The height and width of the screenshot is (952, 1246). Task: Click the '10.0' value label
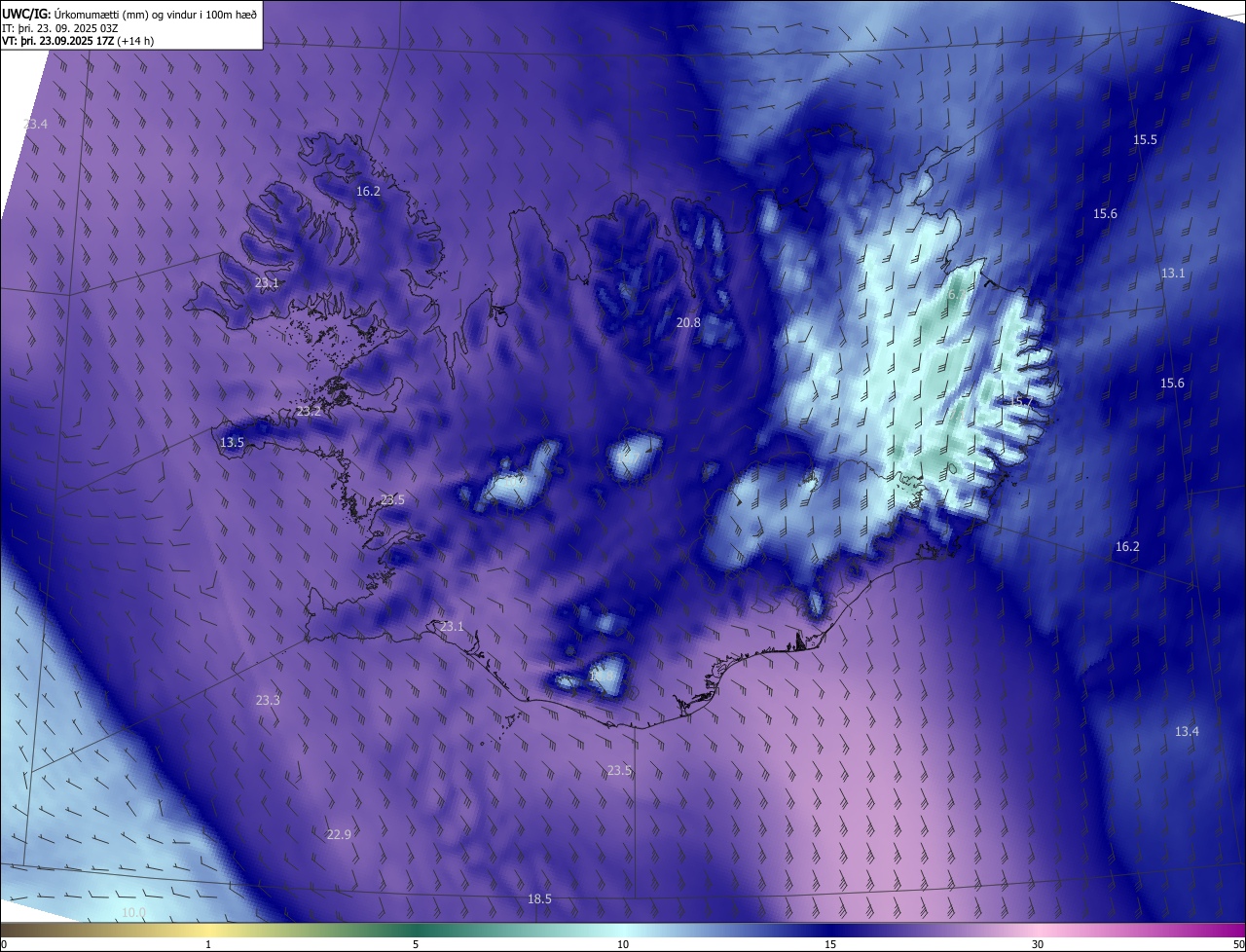(133, 912)
